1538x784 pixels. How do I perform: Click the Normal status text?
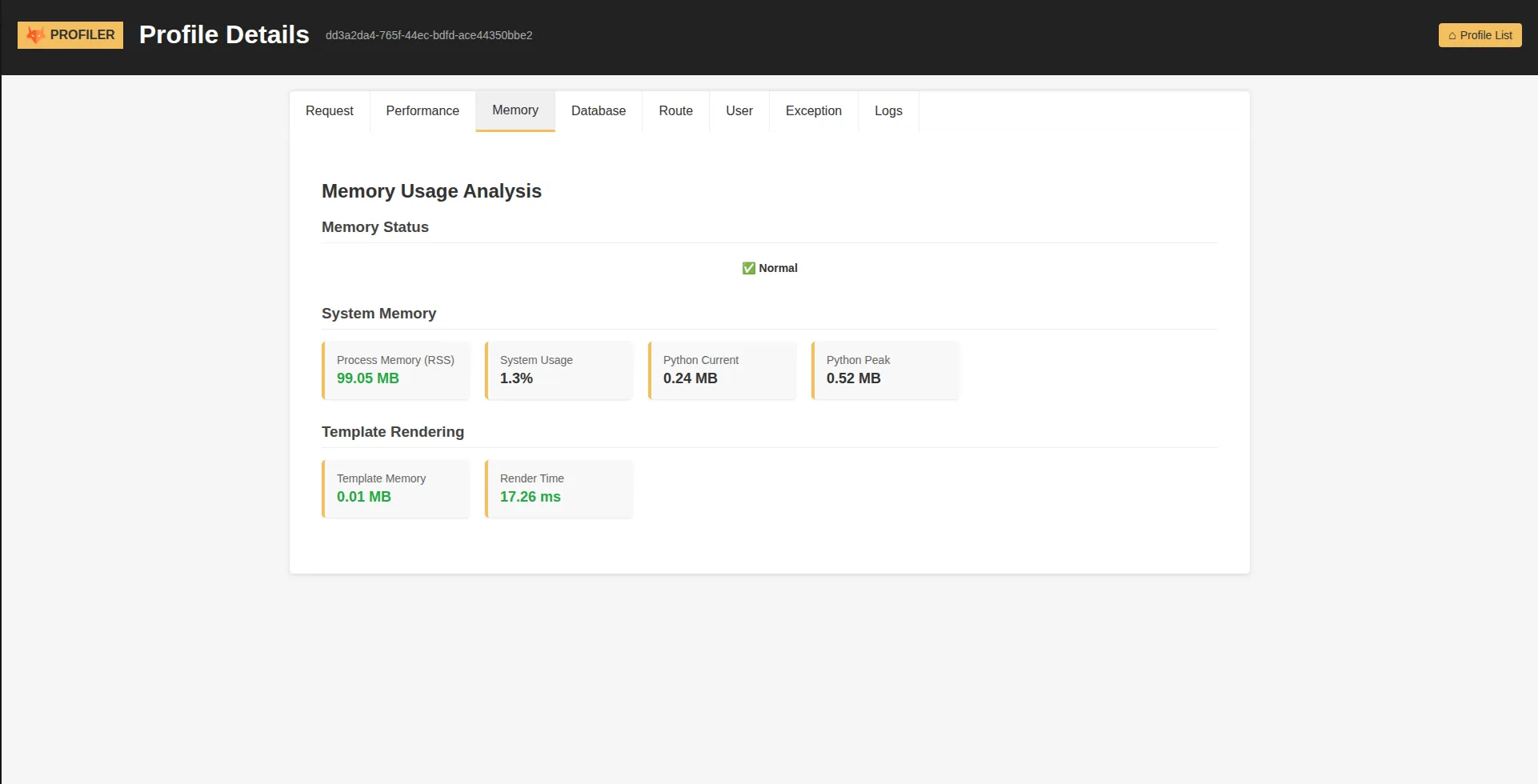[x=778, y=268]
